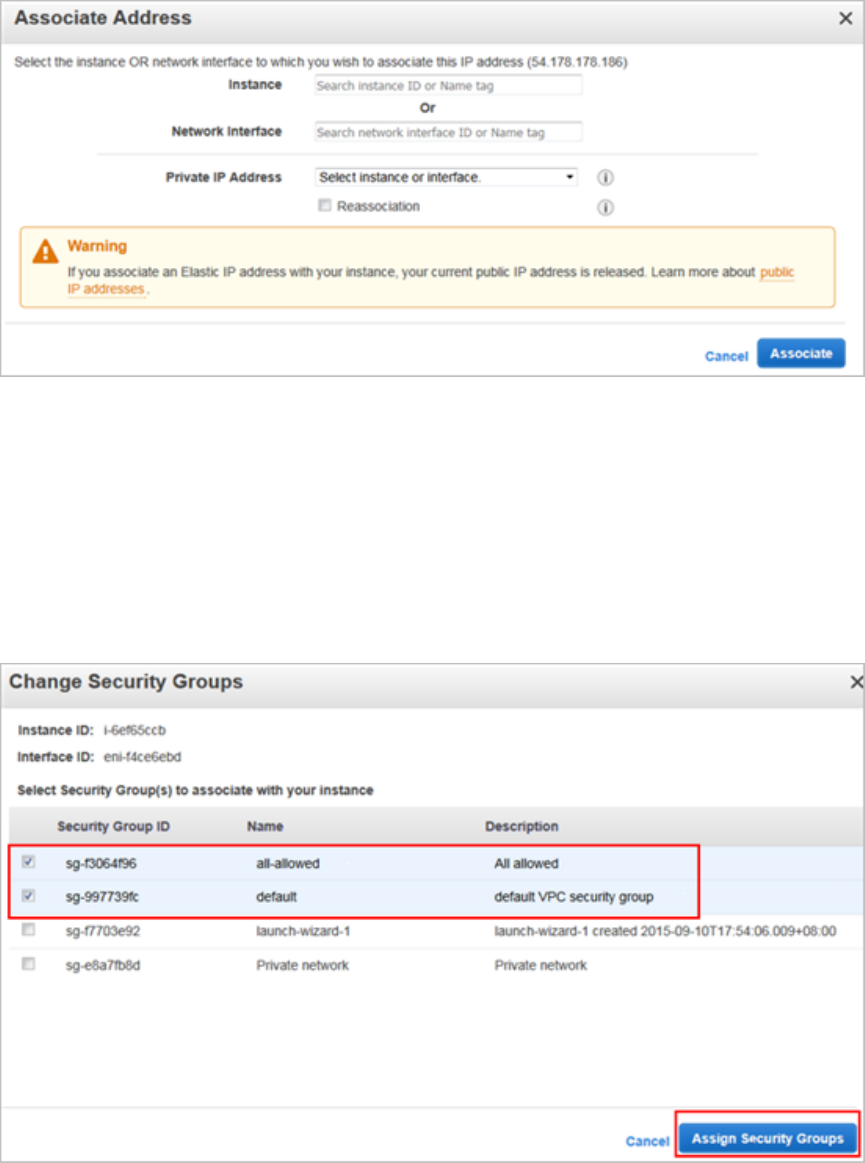Click the Security Group ID column header

[x=113, y=827]
